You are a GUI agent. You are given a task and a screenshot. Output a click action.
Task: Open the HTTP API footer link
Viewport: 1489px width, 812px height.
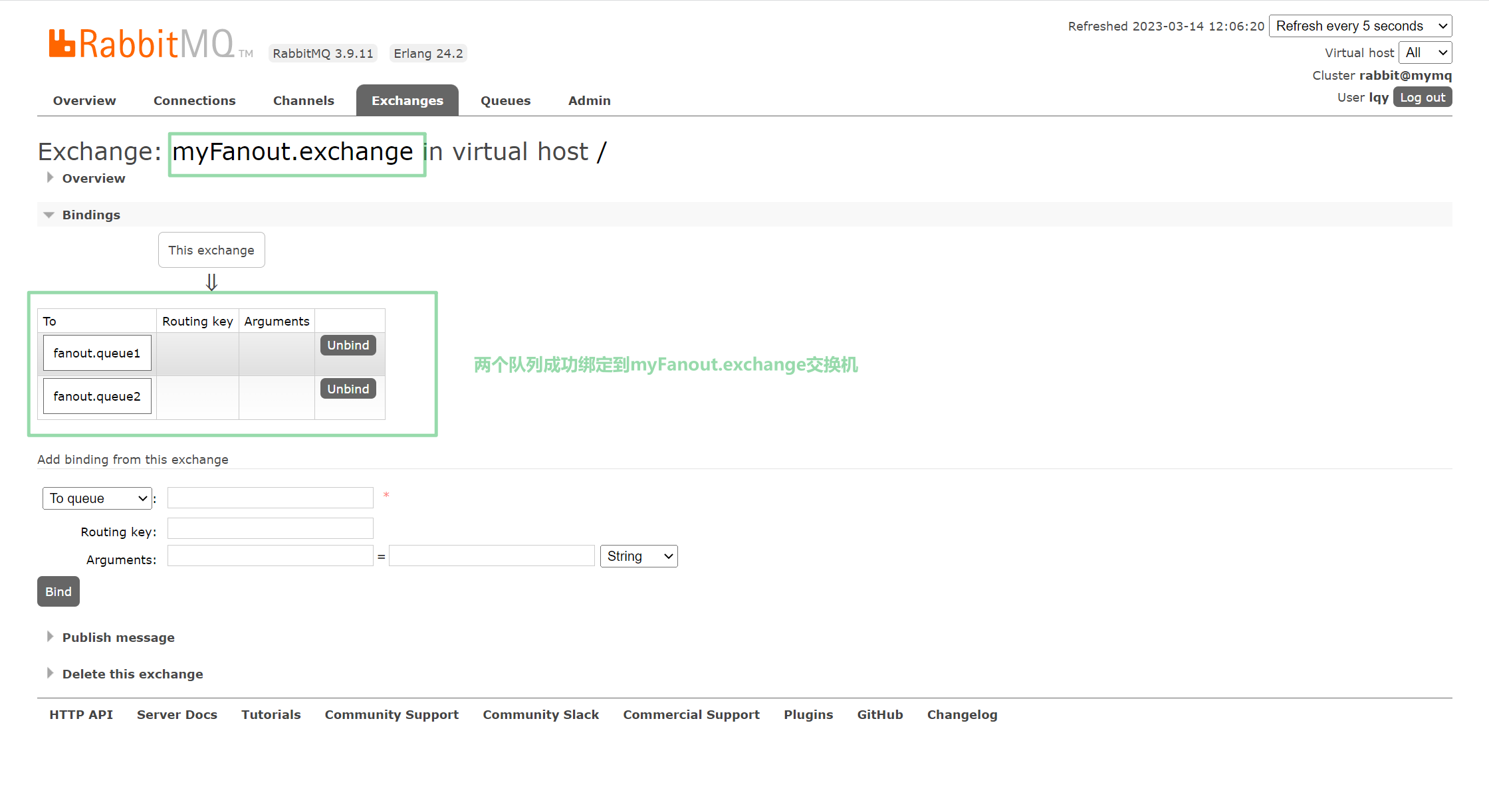81,714
